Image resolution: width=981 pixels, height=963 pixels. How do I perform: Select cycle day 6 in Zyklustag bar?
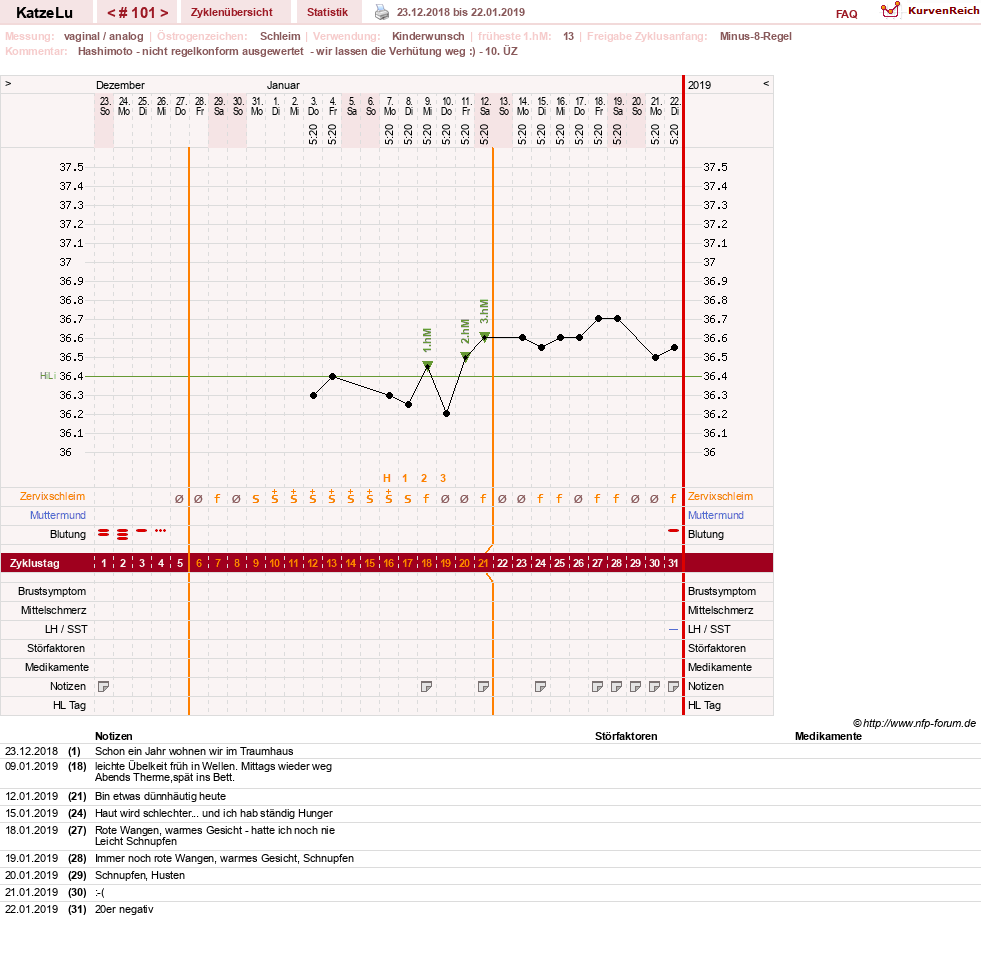[199, 563]
